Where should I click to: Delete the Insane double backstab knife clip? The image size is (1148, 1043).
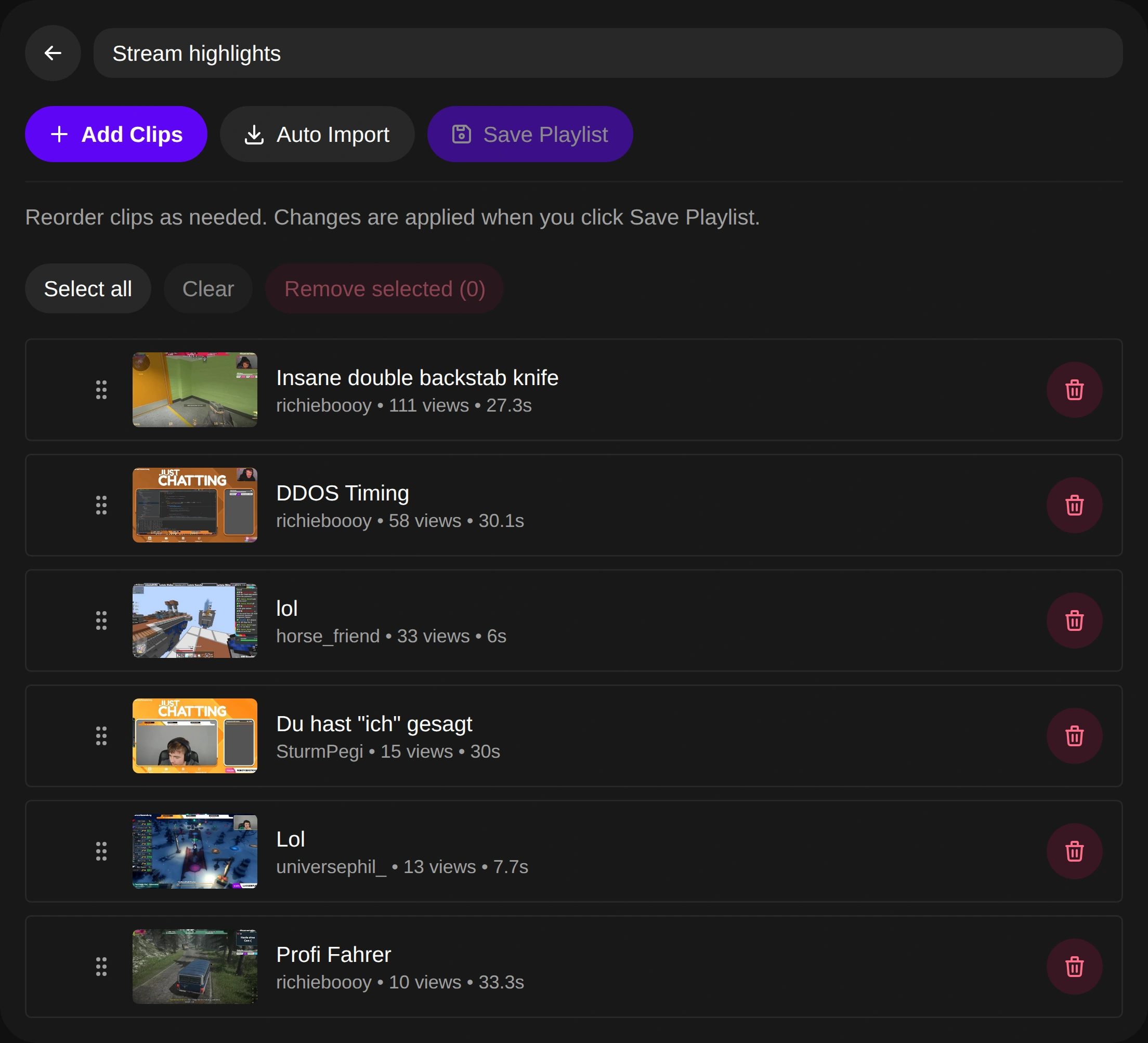(x=1075, y=390)
